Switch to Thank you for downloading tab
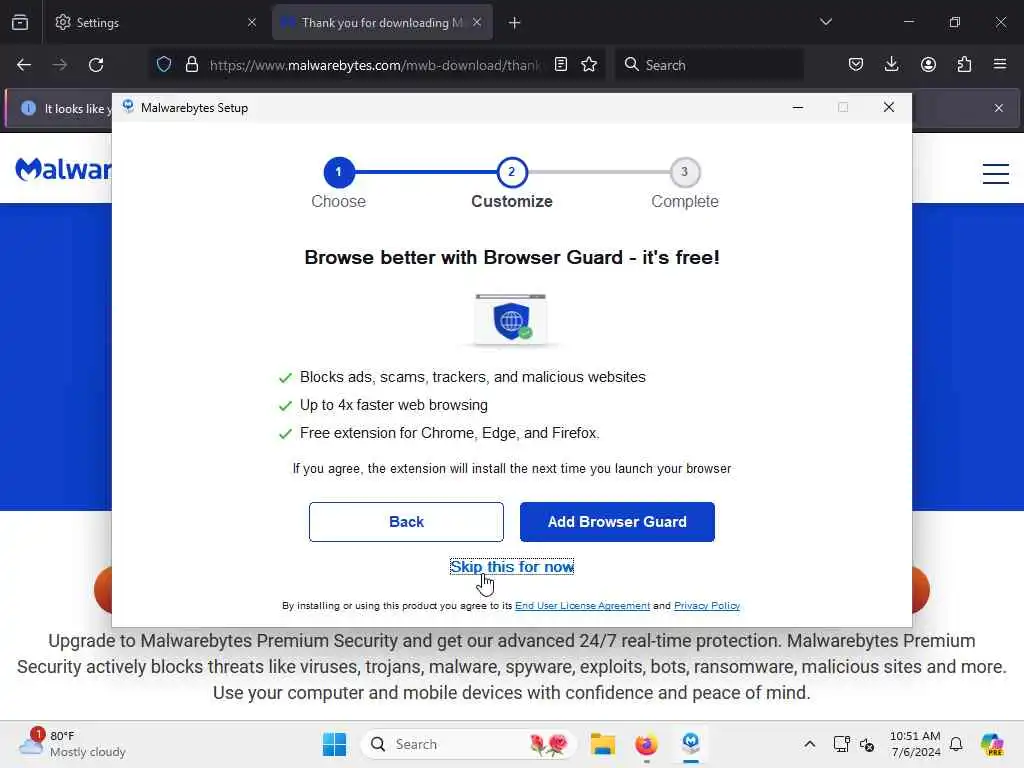 (x=382, y=22)
